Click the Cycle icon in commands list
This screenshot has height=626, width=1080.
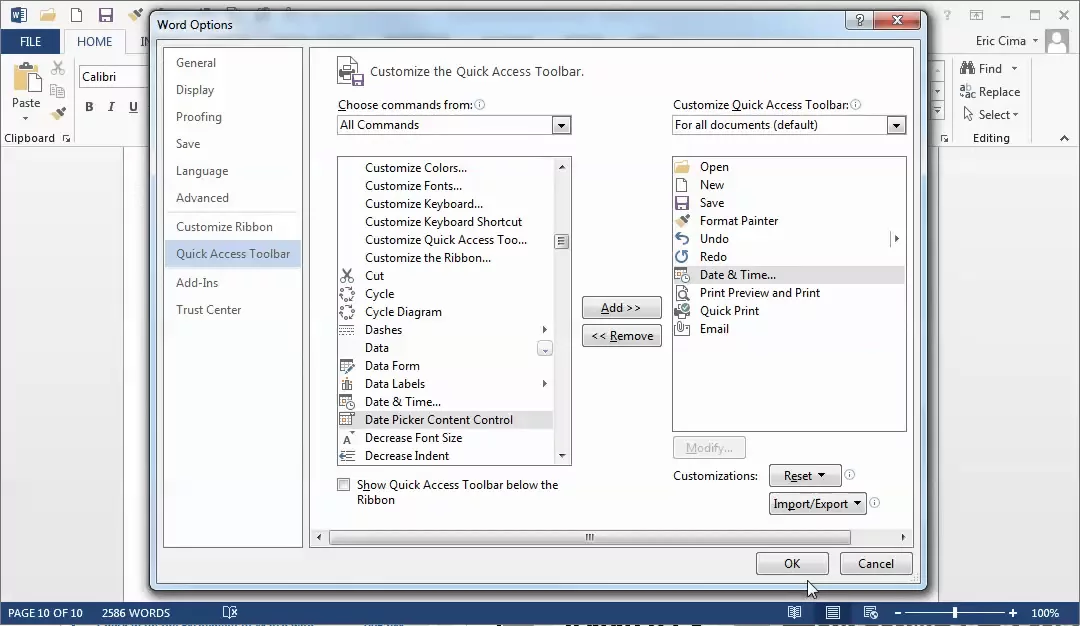(347, 294)
